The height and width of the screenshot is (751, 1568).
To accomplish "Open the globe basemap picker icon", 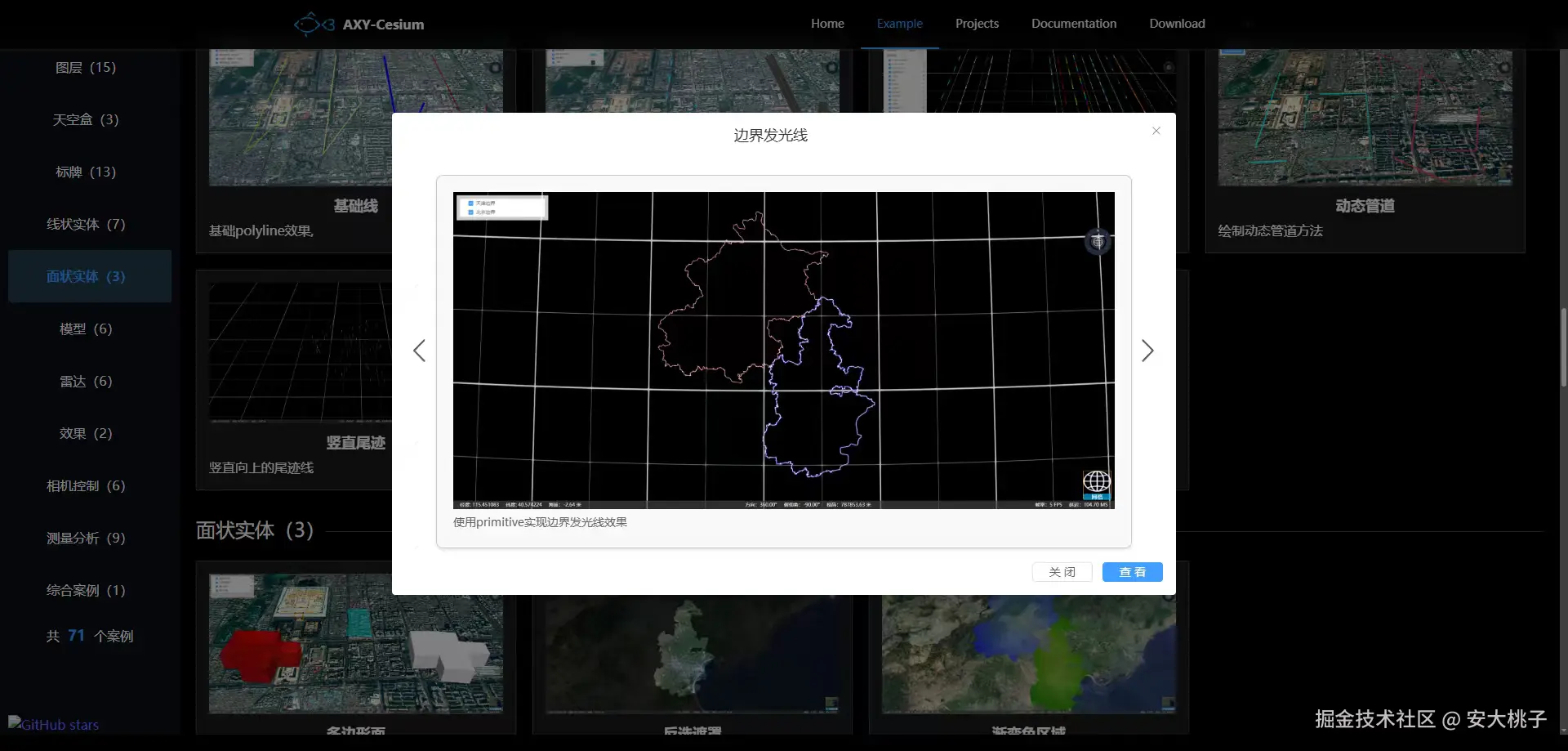I will coord(1096,483).
